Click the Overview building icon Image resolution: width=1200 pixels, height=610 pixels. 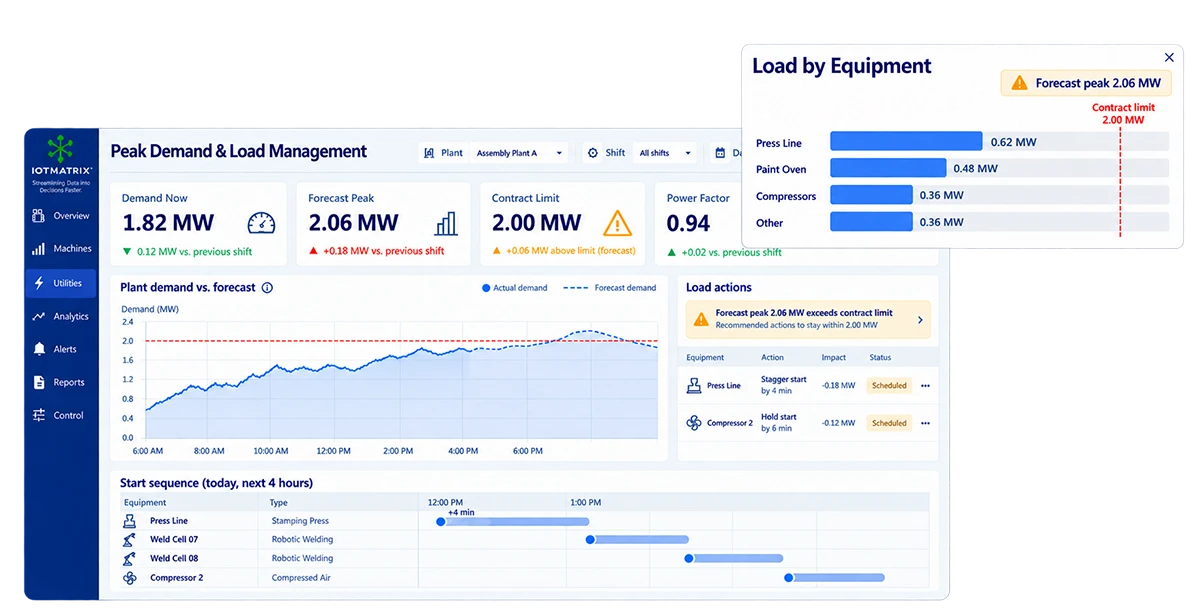[x=39, y=216]
